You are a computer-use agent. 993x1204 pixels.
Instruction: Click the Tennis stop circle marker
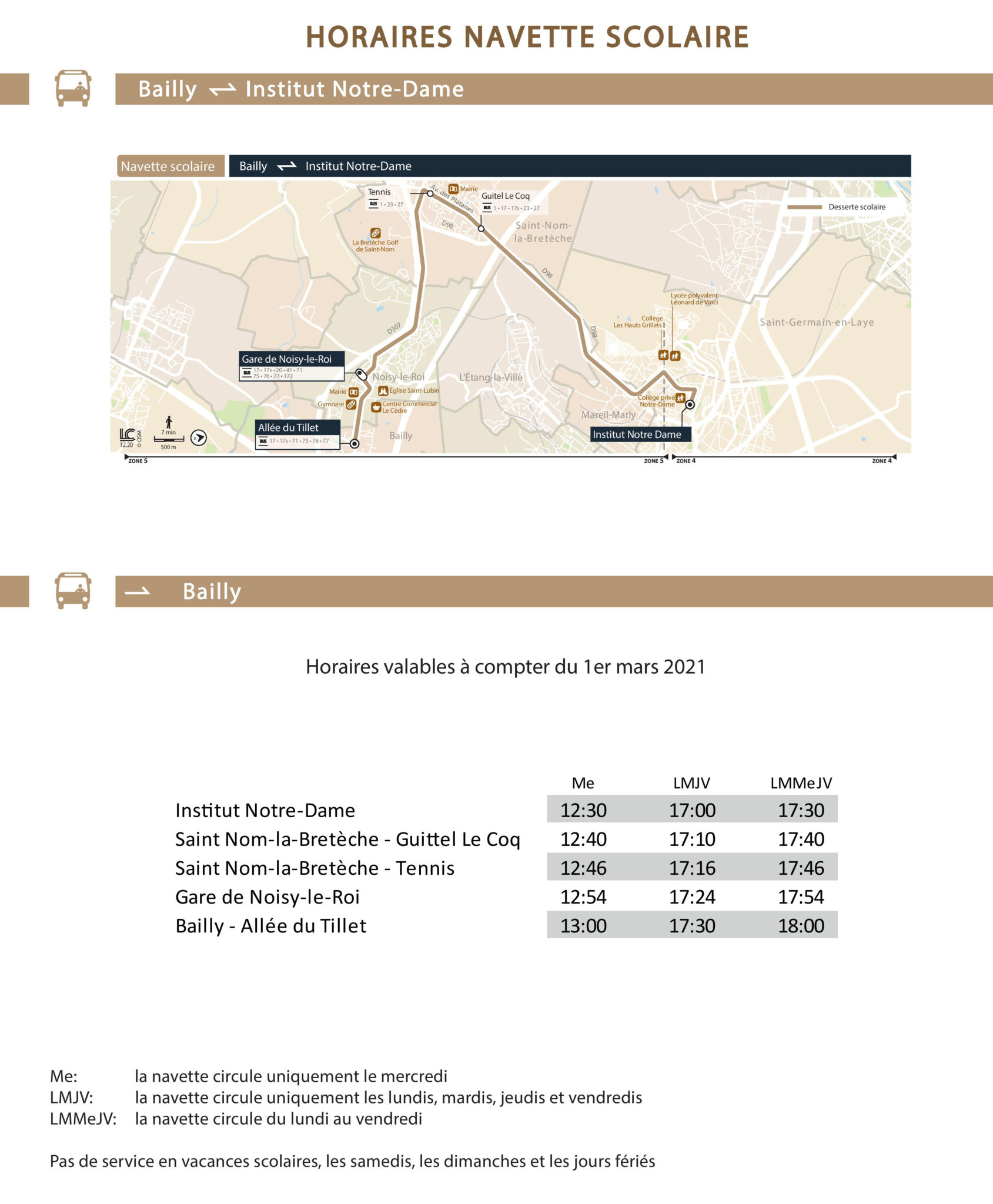[x=430, y=193]
